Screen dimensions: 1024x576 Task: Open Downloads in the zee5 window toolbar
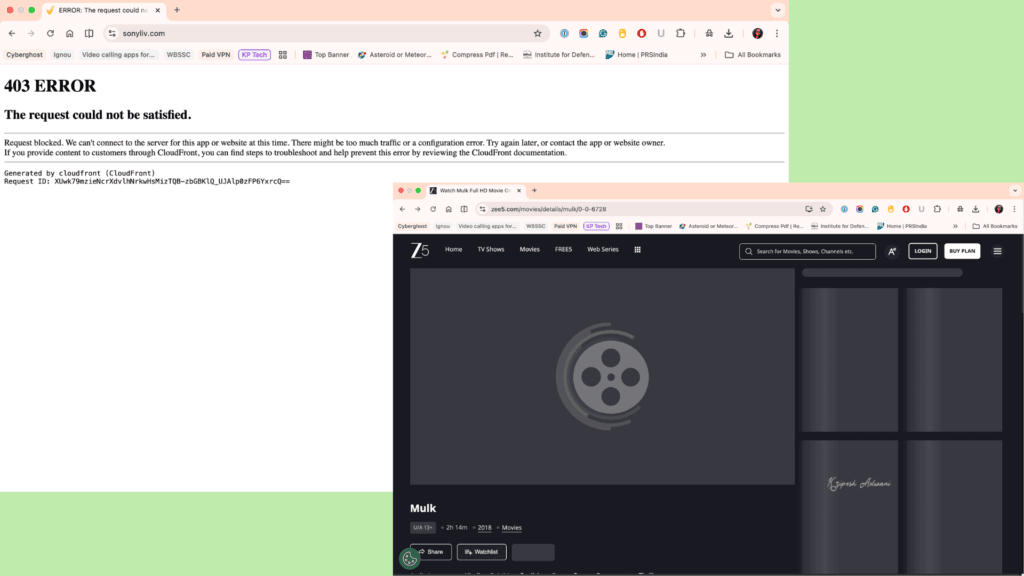[x=976, y=209]
